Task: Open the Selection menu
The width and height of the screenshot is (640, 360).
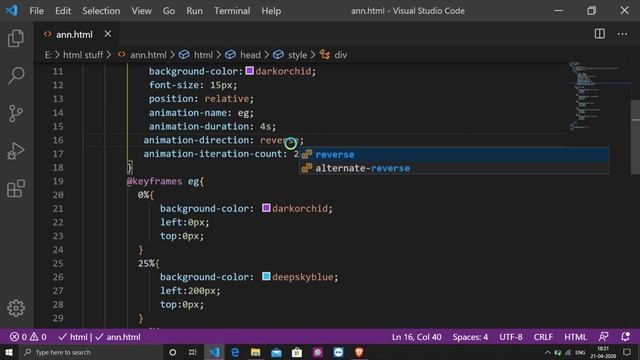Action: (x=101, y=11)
